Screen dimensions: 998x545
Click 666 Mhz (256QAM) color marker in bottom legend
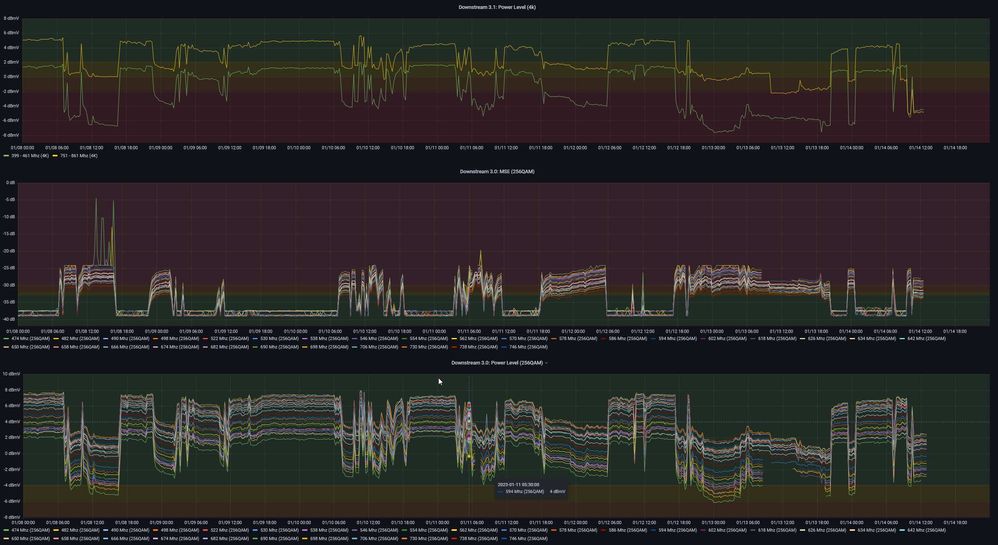(x=106, y=539)
